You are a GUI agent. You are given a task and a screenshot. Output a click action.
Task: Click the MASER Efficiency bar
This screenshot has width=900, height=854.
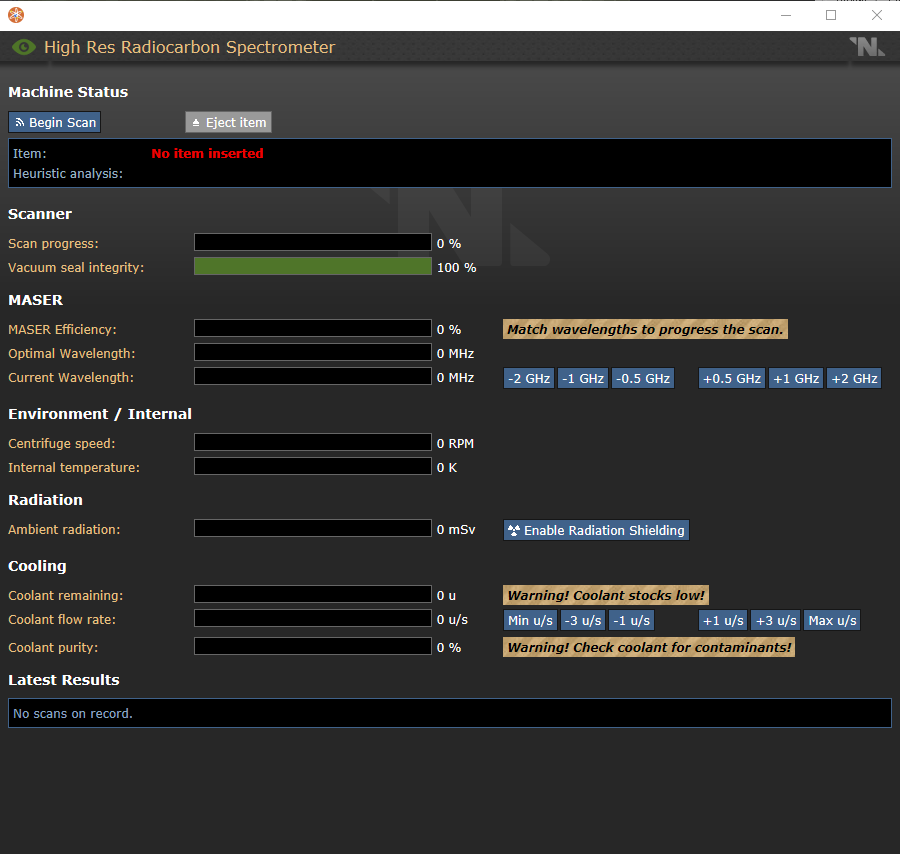(x=313, y=328)
